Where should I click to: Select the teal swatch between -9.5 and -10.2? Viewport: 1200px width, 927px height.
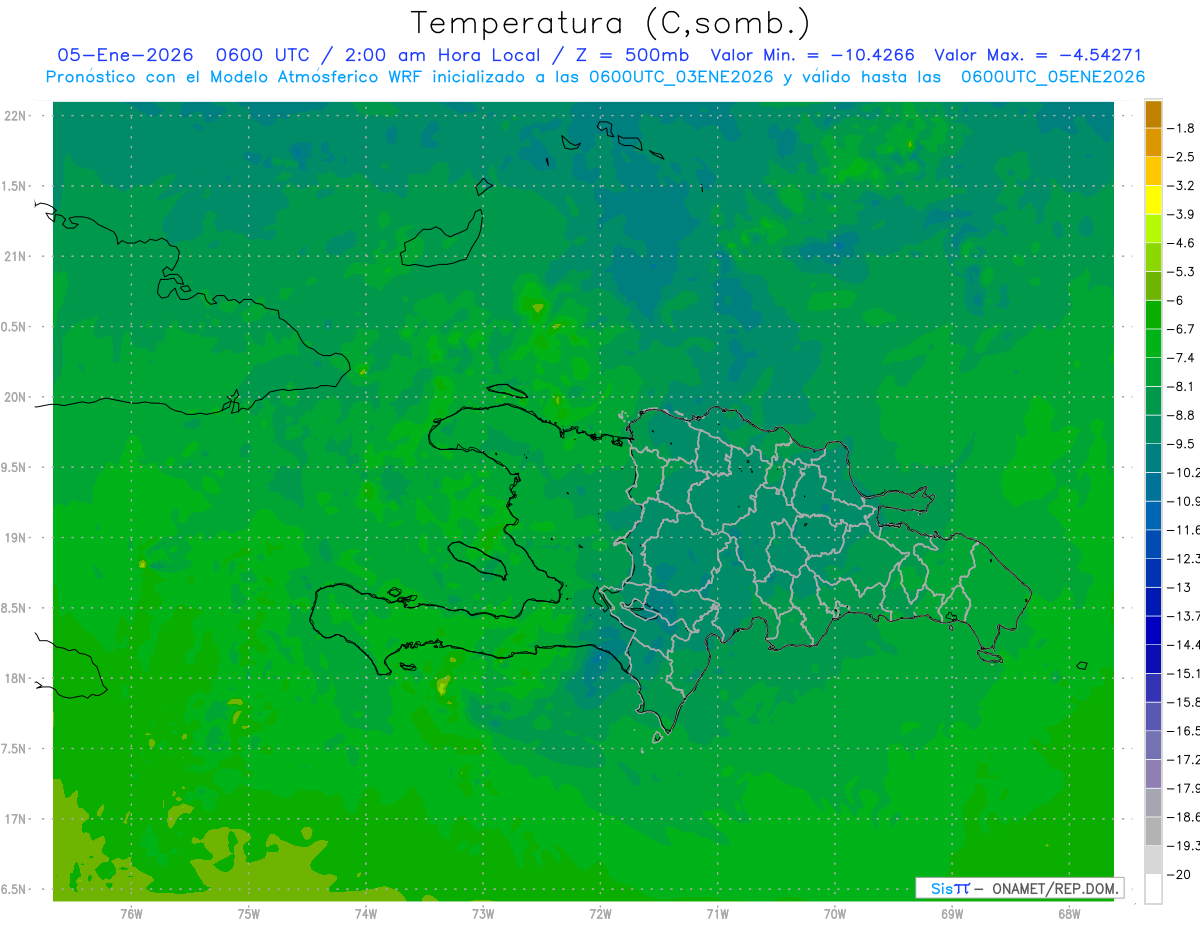[1153, 458]
